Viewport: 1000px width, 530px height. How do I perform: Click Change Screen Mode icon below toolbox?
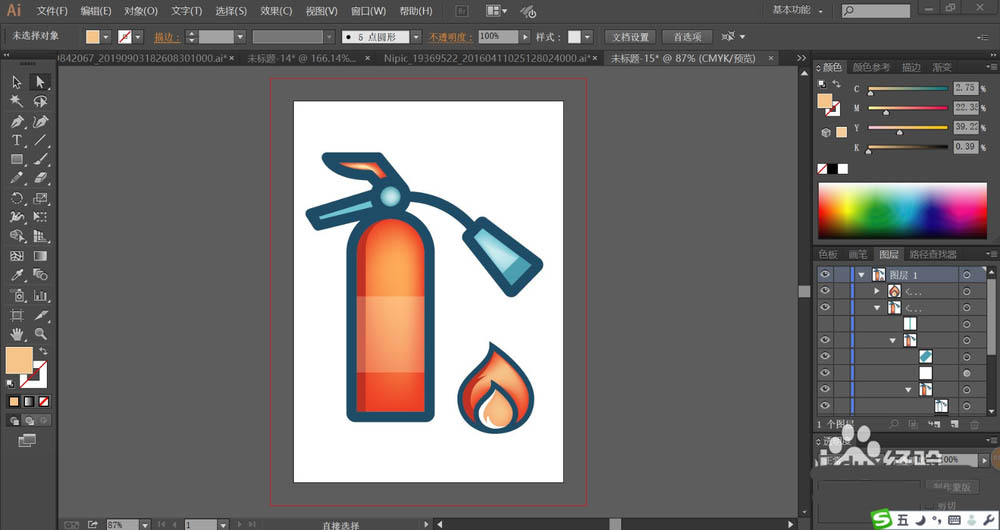point(27,440)
